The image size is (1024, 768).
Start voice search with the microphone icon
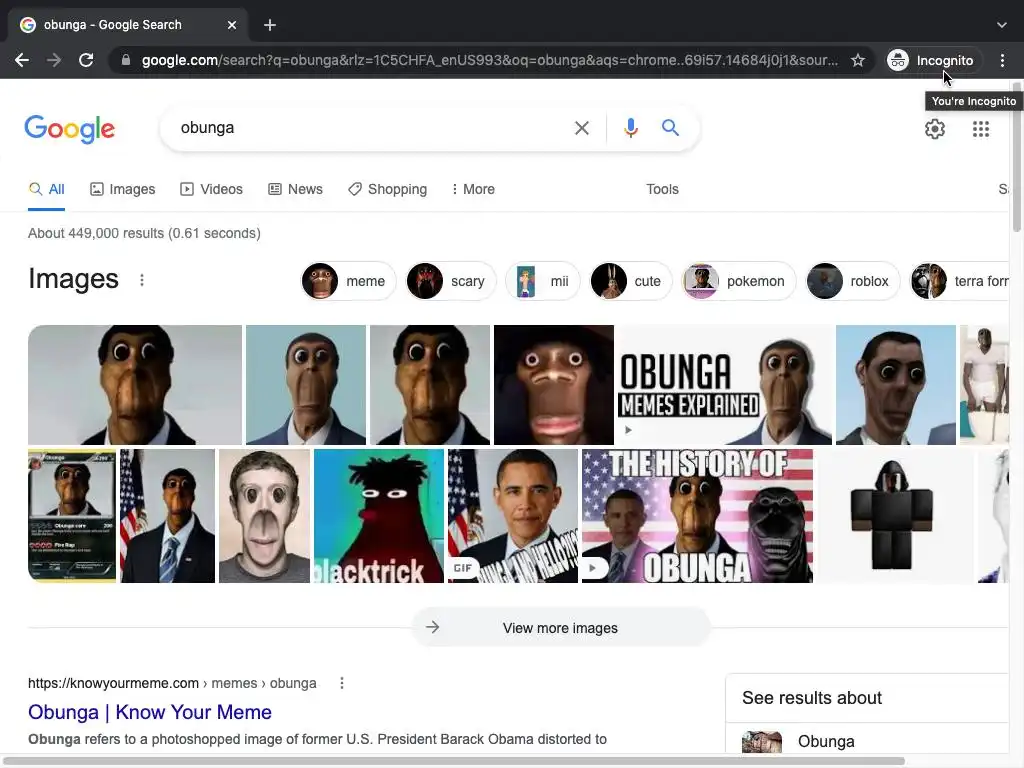coord(630,128)
